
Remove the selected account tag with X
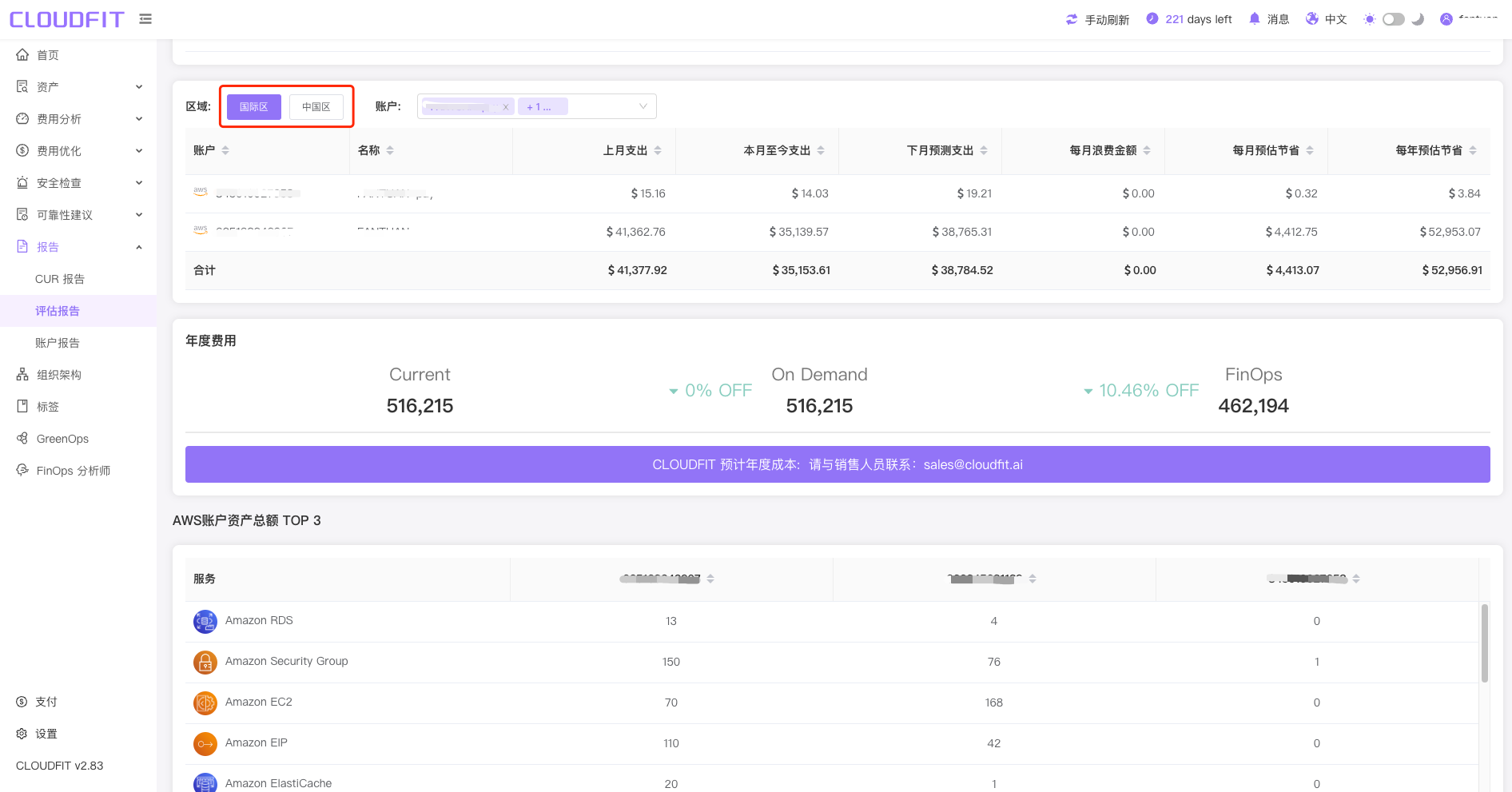[x=505, y=107]
